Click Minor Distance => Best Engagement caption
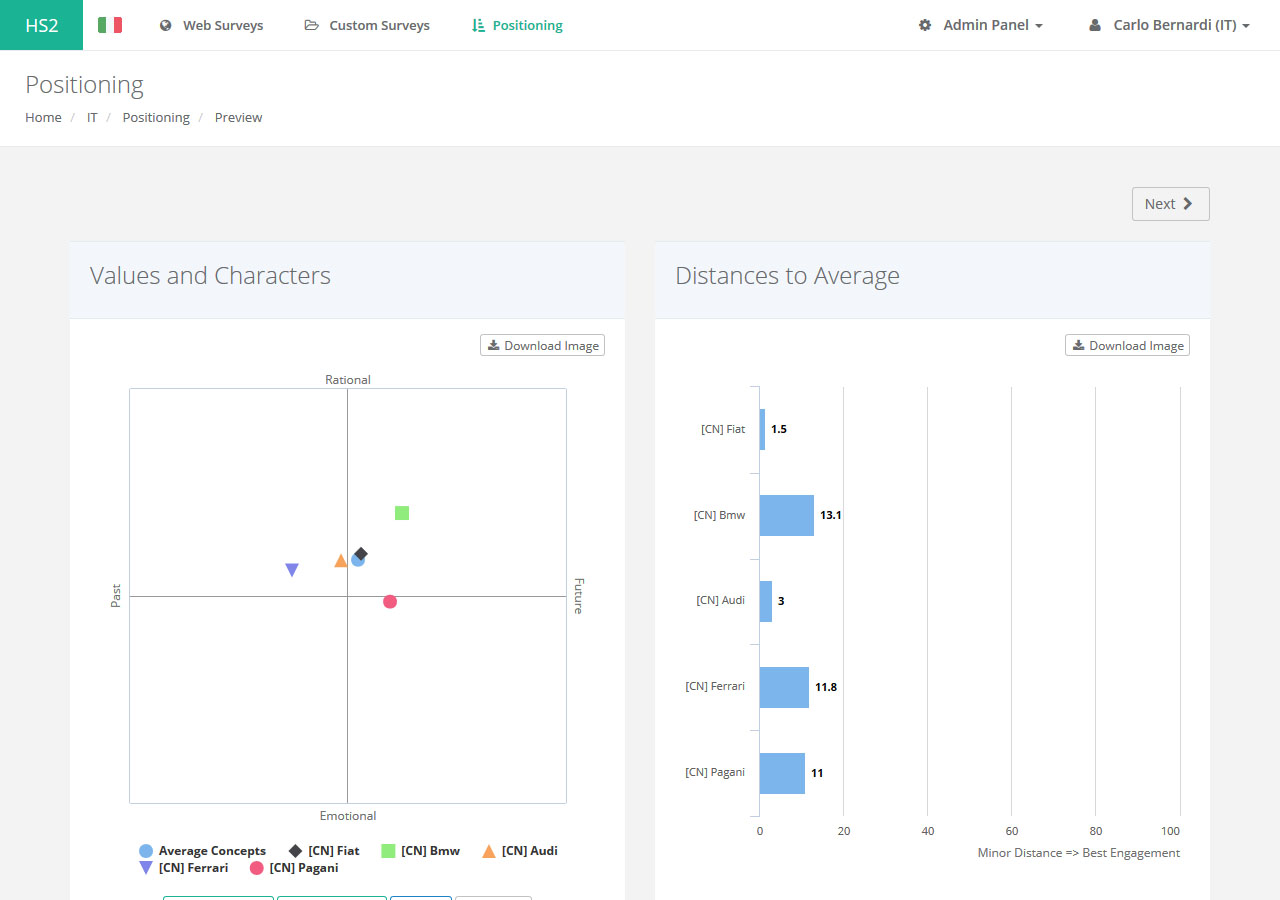This screenshot has width=1280, height=900. [x=1079, y=853]
